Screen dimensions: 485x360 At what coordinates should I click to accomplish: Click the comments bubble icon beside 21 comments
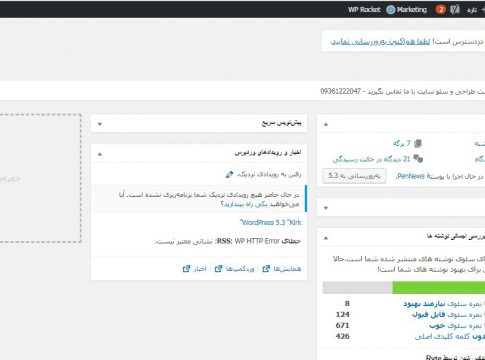tap(418, 159)
